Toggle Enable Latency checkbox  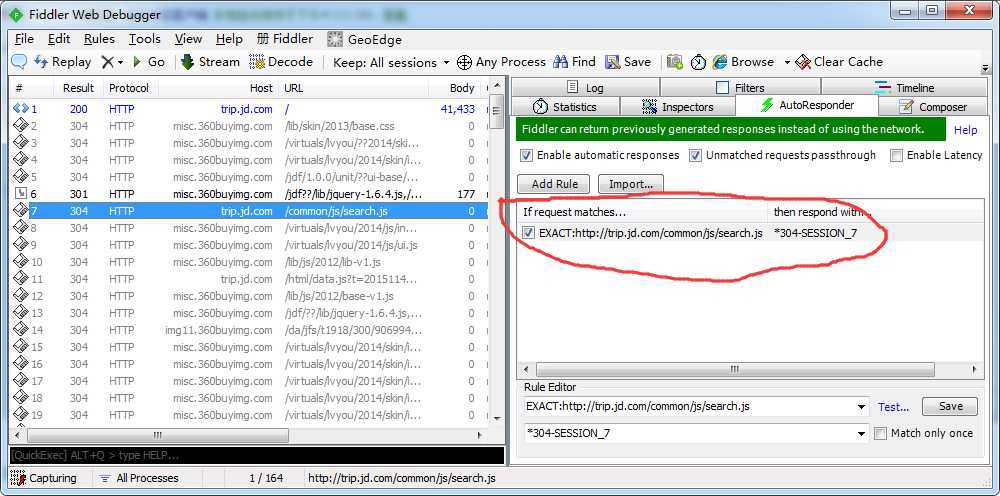tap(897, 155)
